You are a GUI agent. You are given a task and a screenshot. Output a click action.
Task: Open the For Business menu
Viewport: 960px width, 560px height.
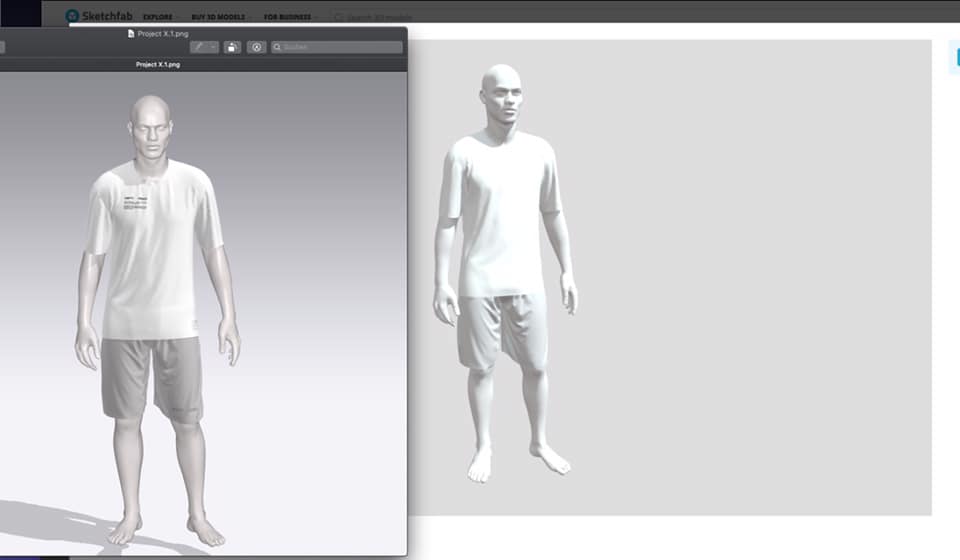291,17
